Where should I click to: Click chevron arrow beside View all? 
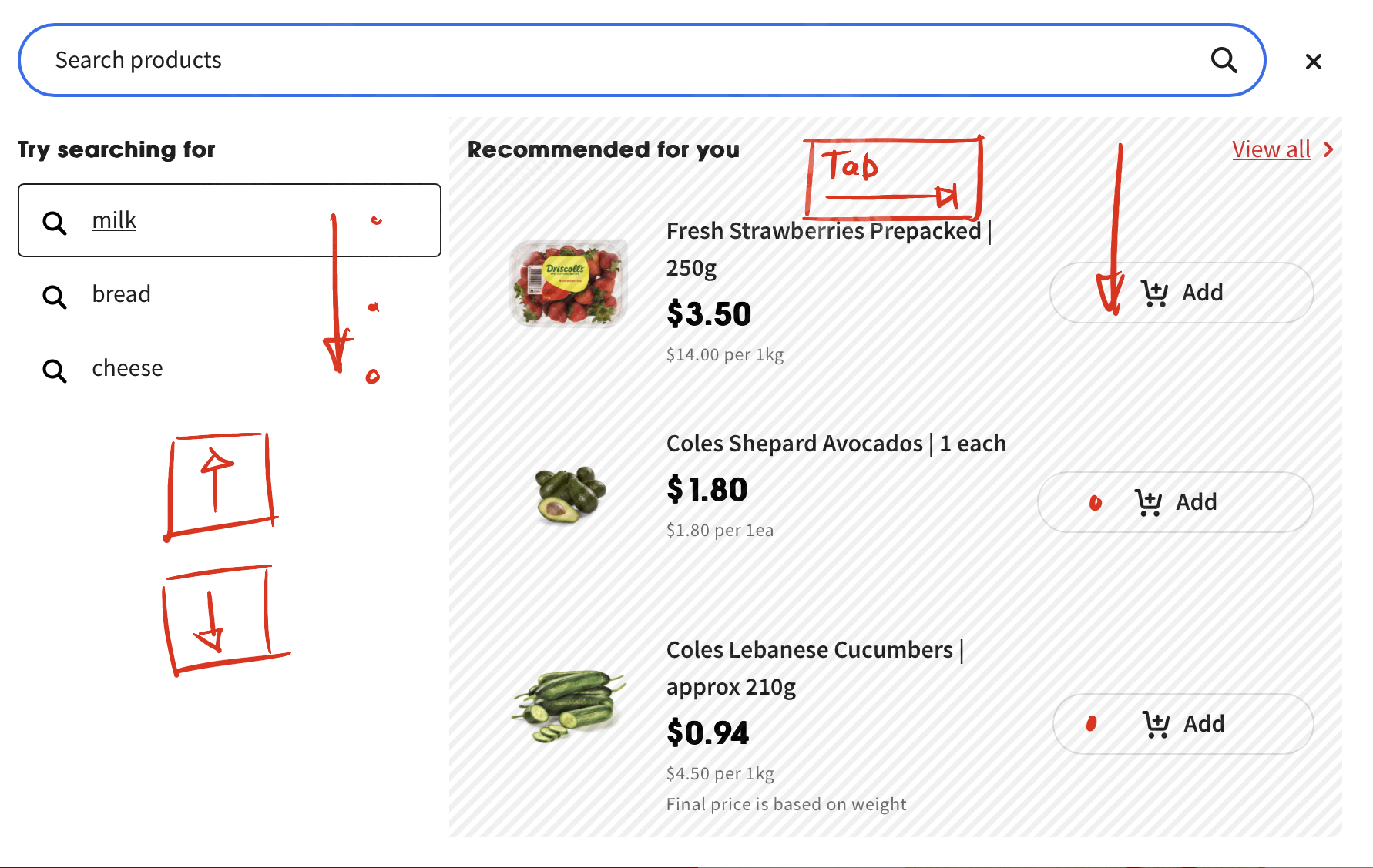1328,149
